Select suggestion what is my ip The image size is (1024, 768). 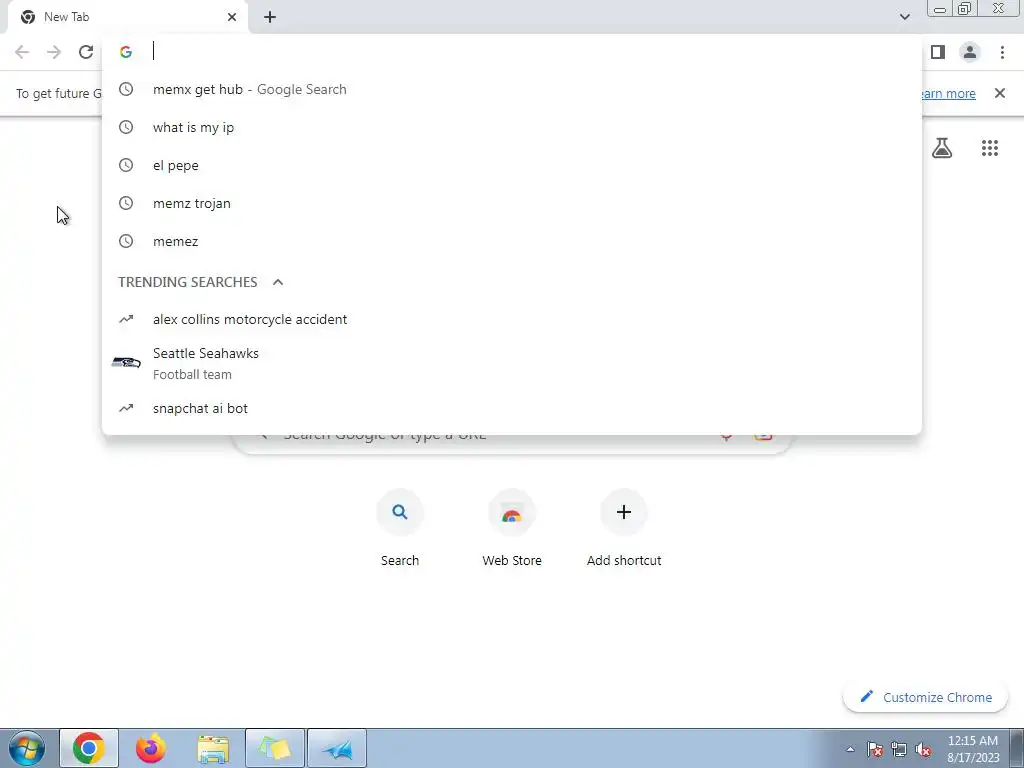click(x=512, y=127)
